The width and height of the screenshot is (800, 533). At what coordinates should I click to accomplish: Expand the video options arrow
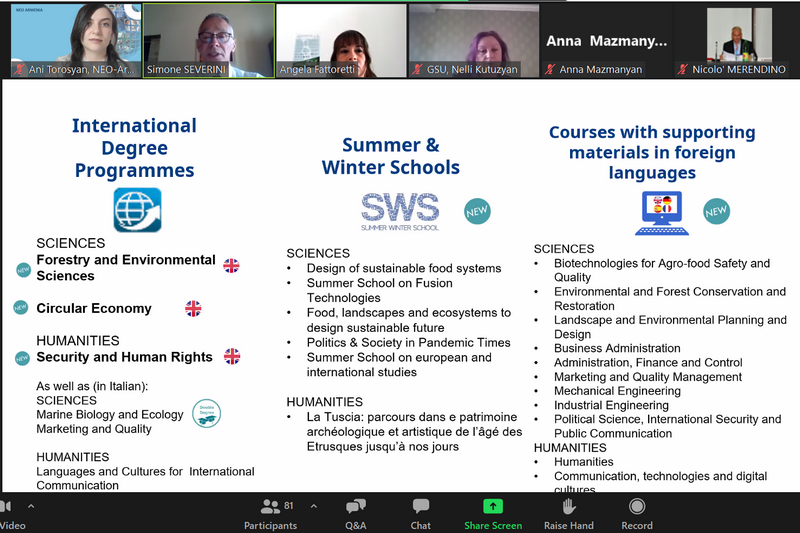tap(31, 506)
